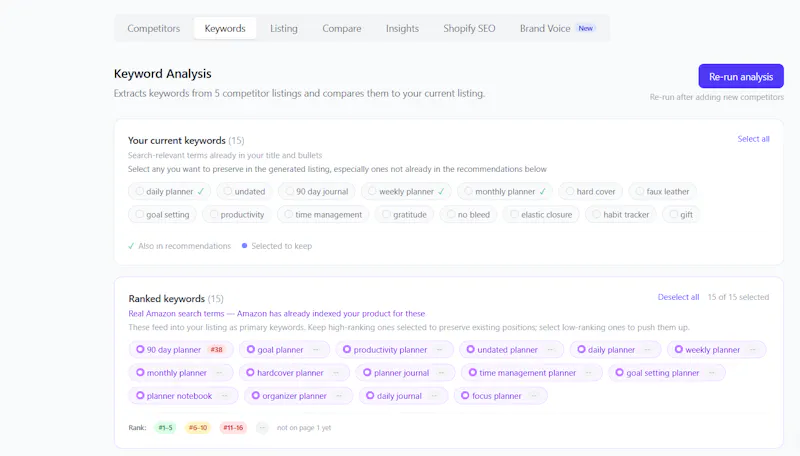Click the 'Real Amazon search terms' note
Viewport: 800px width, 456px height.
pos(277,313)
